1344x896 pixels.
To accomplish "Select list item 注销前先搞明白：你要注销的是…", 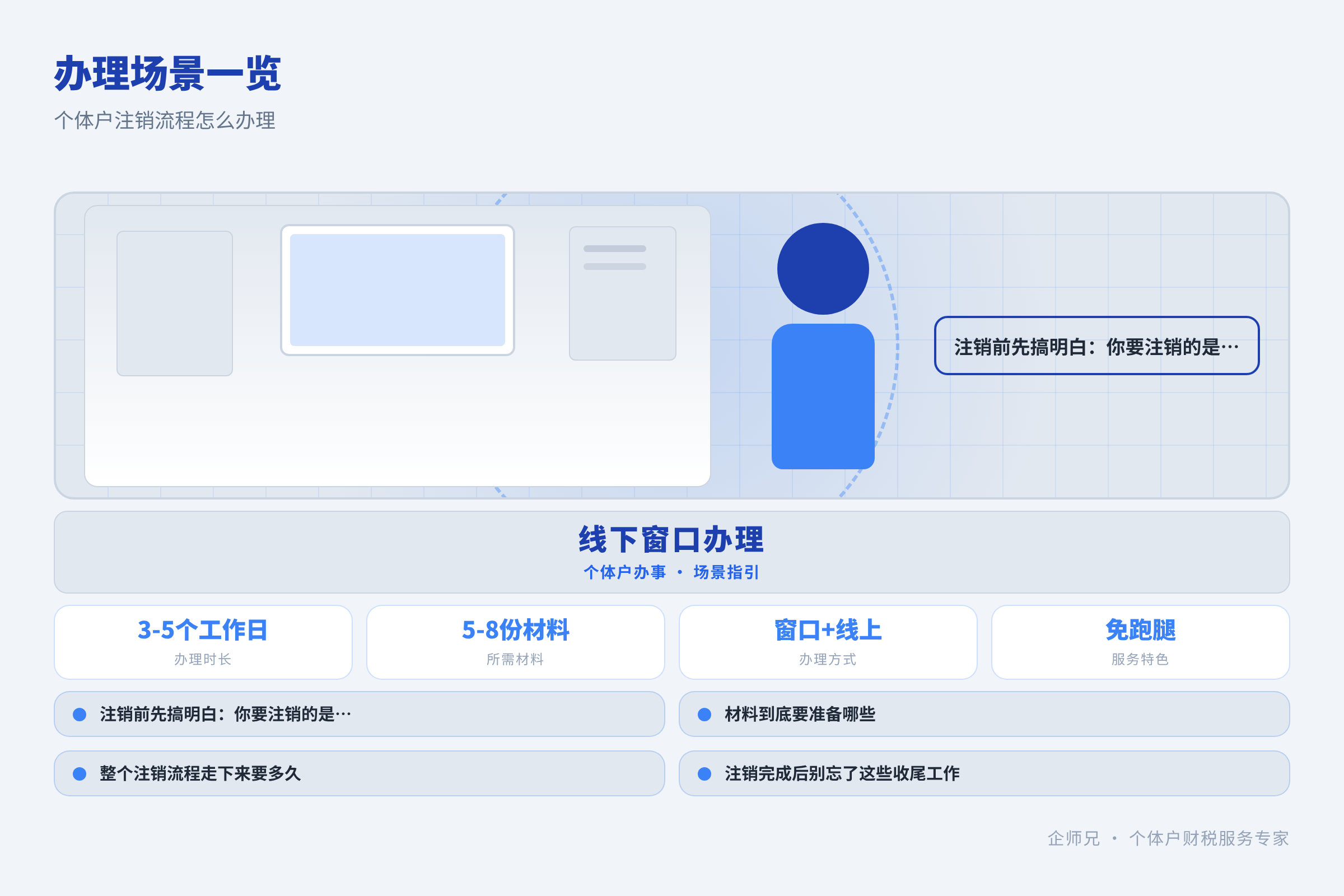I will point(360,715).
